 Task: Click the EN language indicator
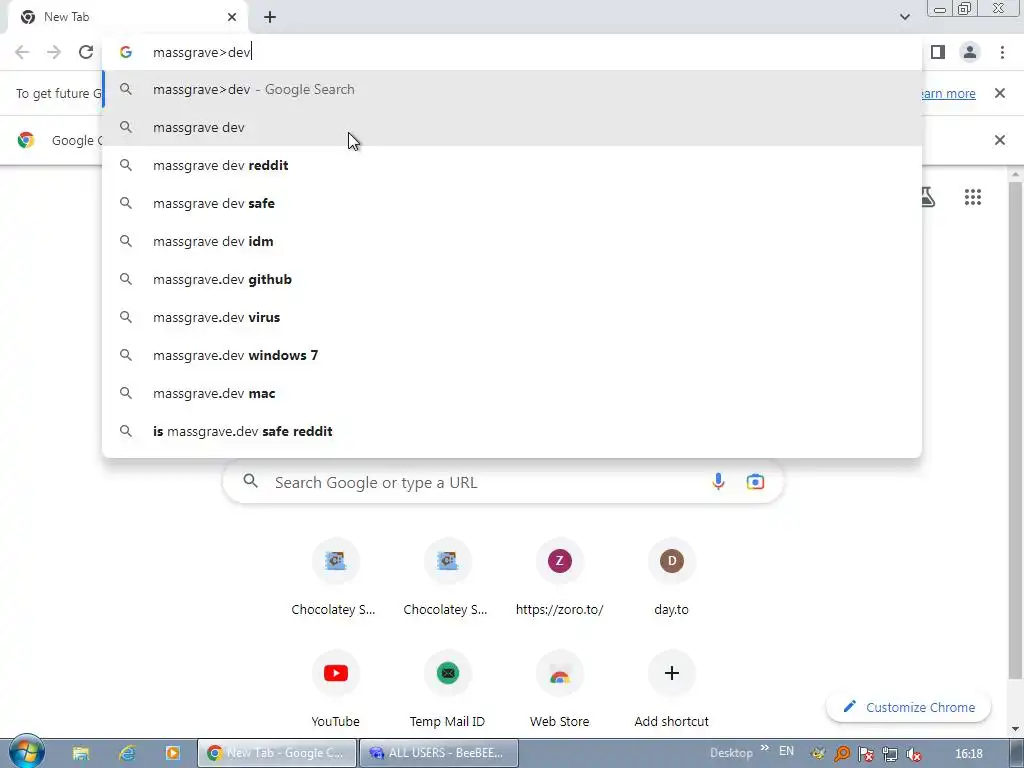coord(786,751)
